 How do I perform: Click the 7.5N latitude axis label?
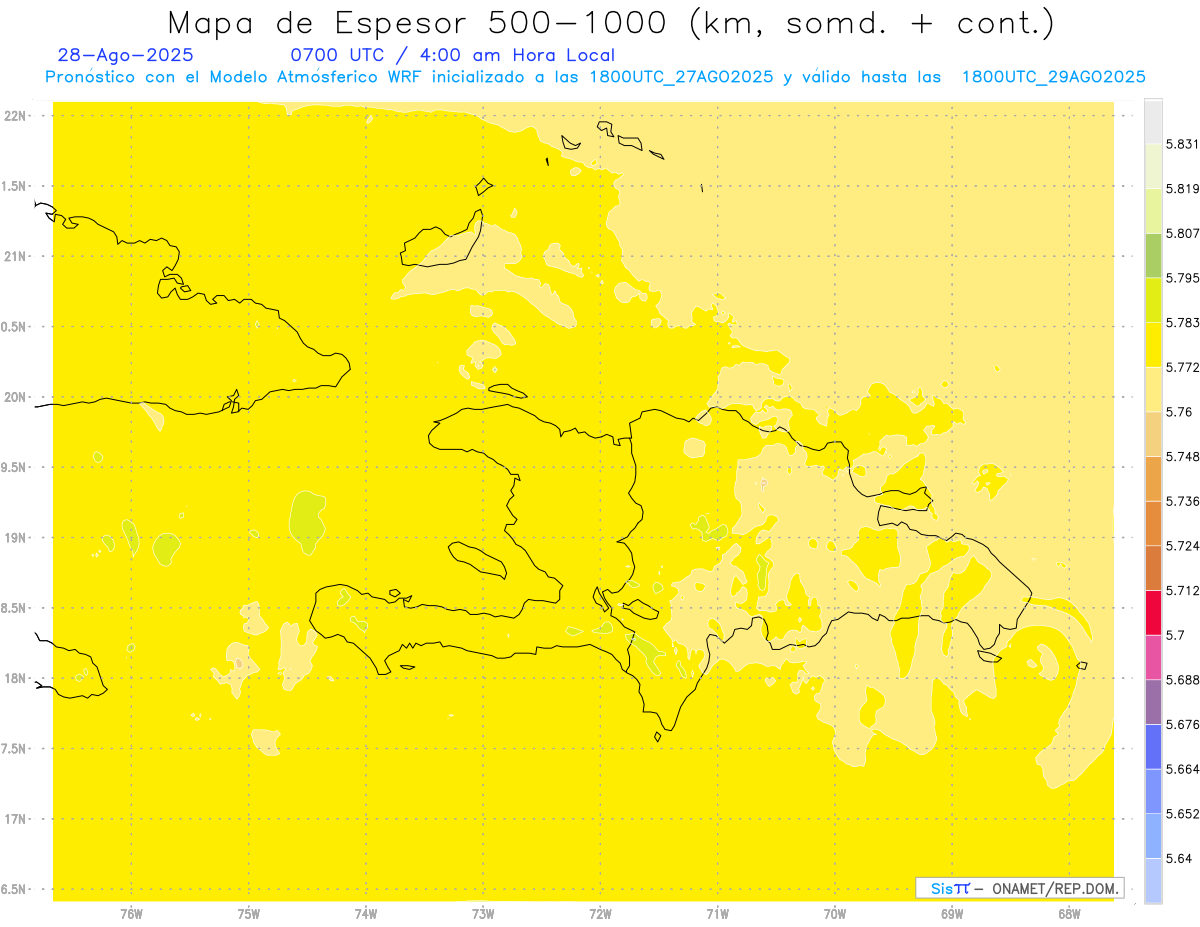point(14,749)
